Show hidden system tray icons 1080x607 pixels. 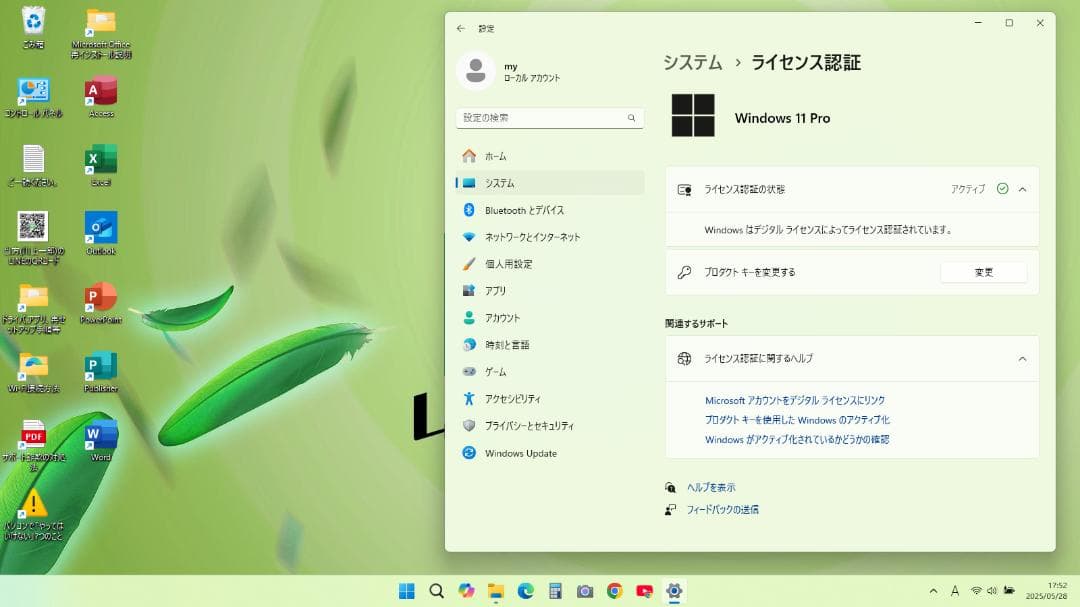click(x=933, y=591)
